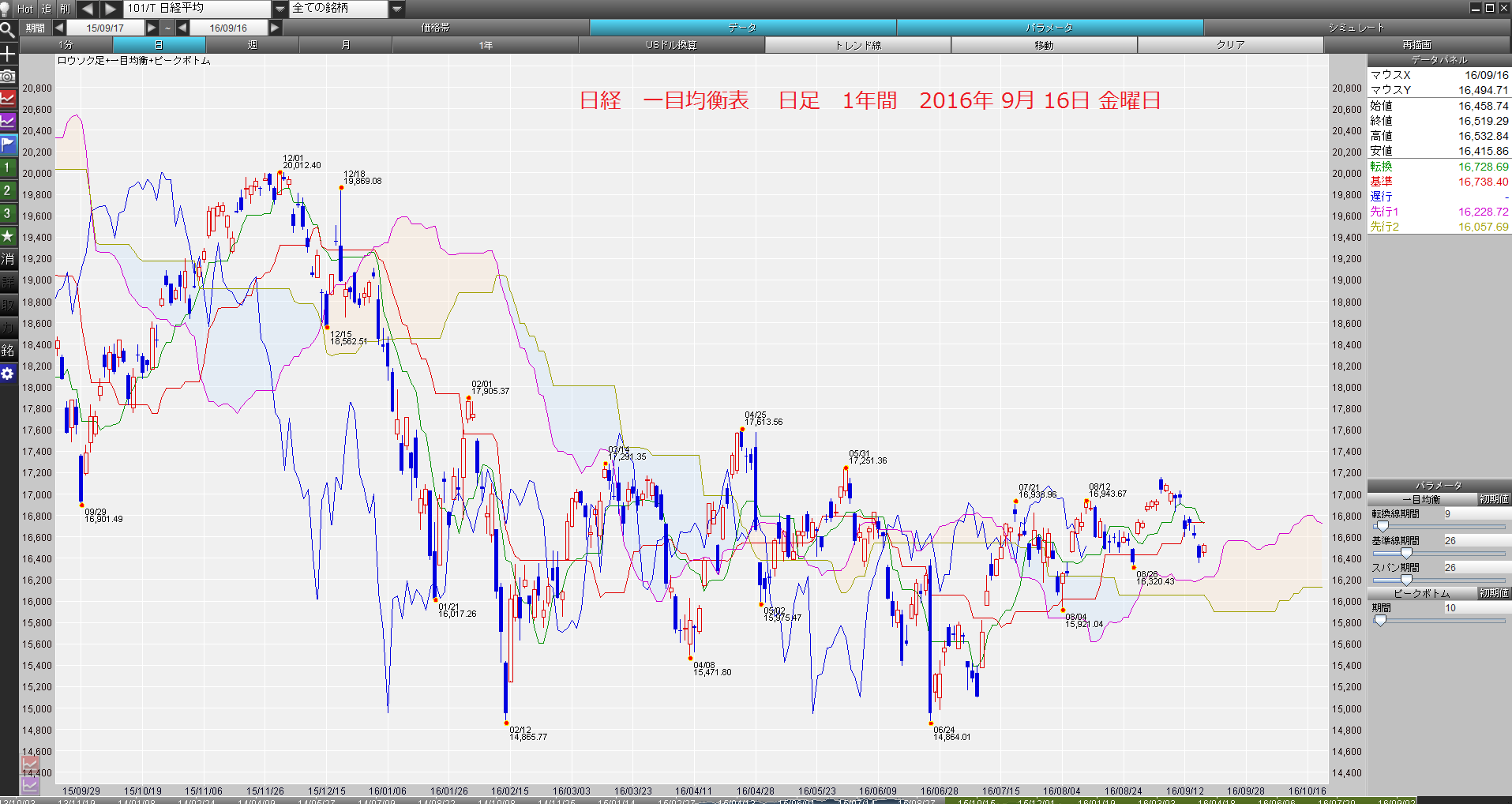Toggle USドル換算 conversion
This screenshot has height=804, width=1512.
coord(672,45)
